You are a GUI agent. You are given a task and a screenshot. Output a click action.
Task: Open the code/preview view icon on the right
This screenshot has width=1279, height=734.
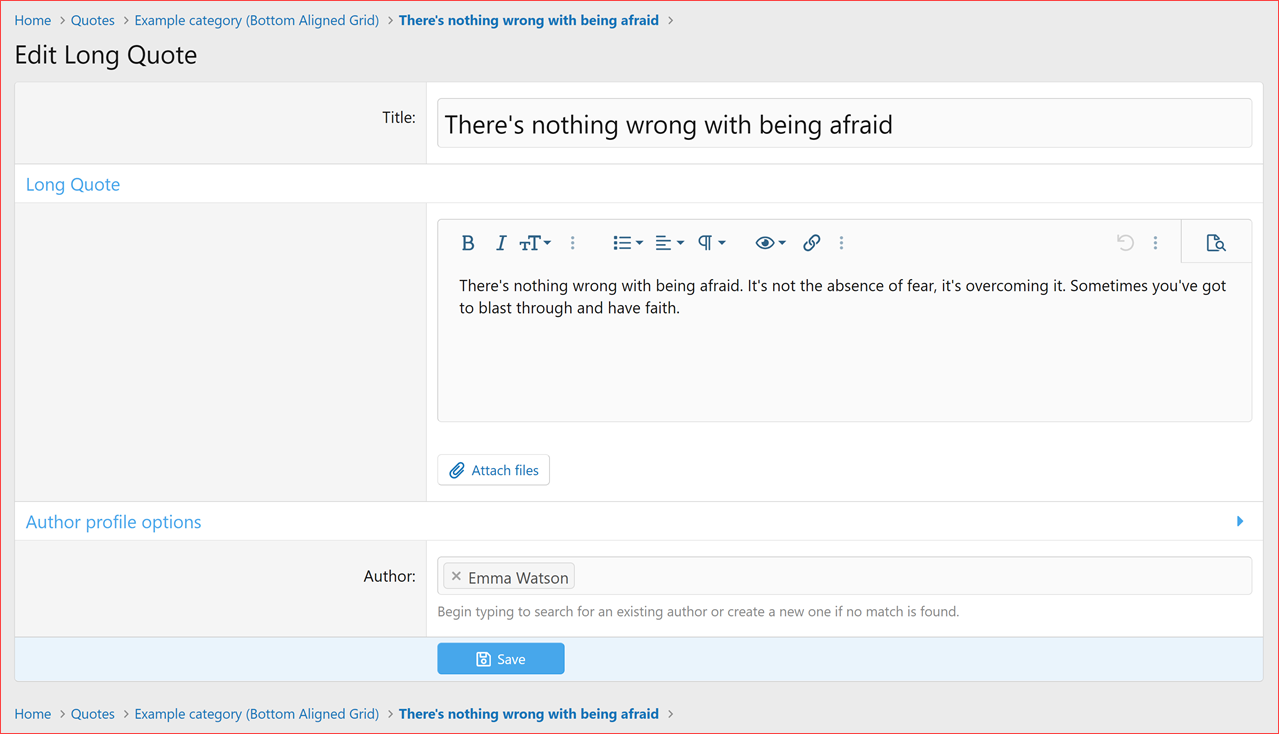pos(1216,242)
